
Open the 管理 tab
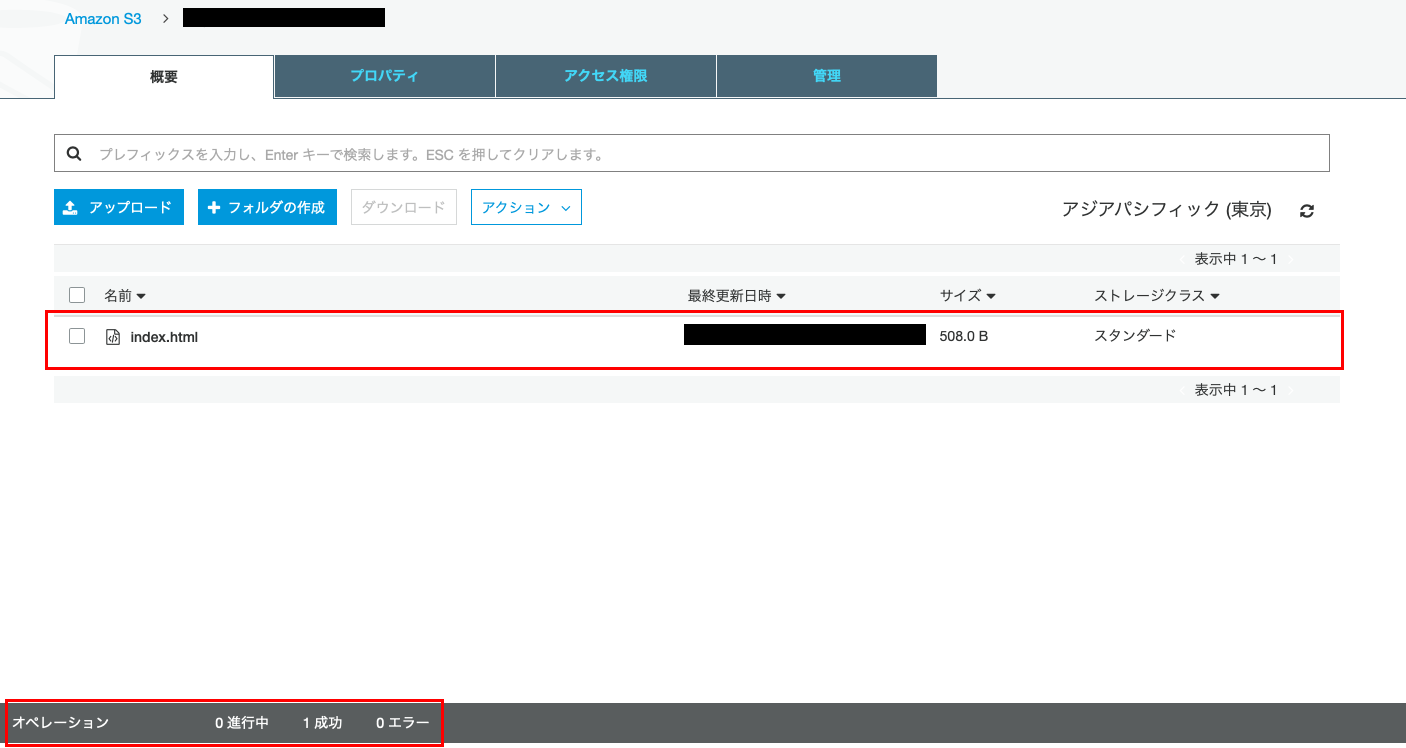pos(826,76)
